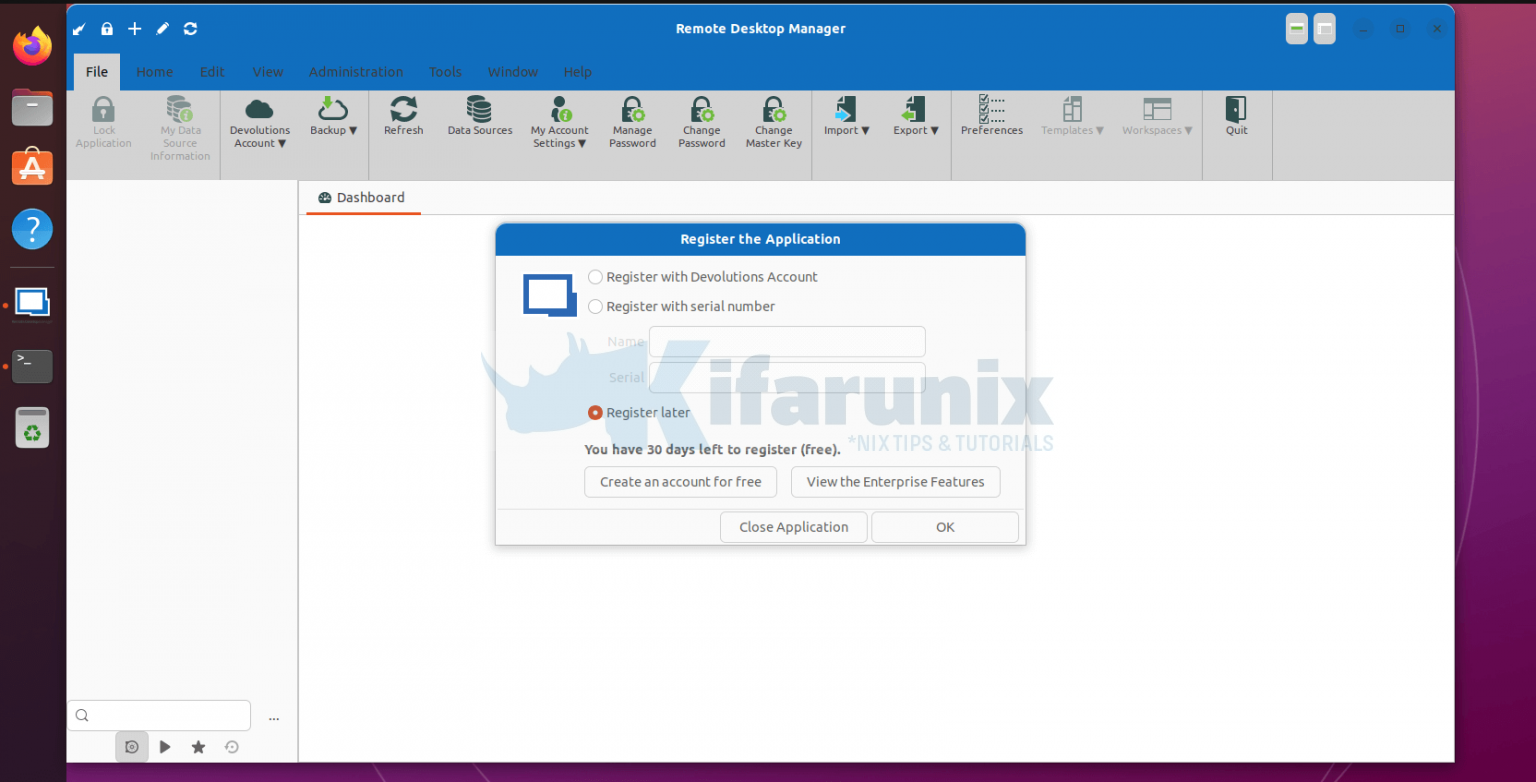Click OK in the register dialog
Image resolution: width=1536 pixels, height=782 pixels.
pyautogui.click(x=945, y=527)
